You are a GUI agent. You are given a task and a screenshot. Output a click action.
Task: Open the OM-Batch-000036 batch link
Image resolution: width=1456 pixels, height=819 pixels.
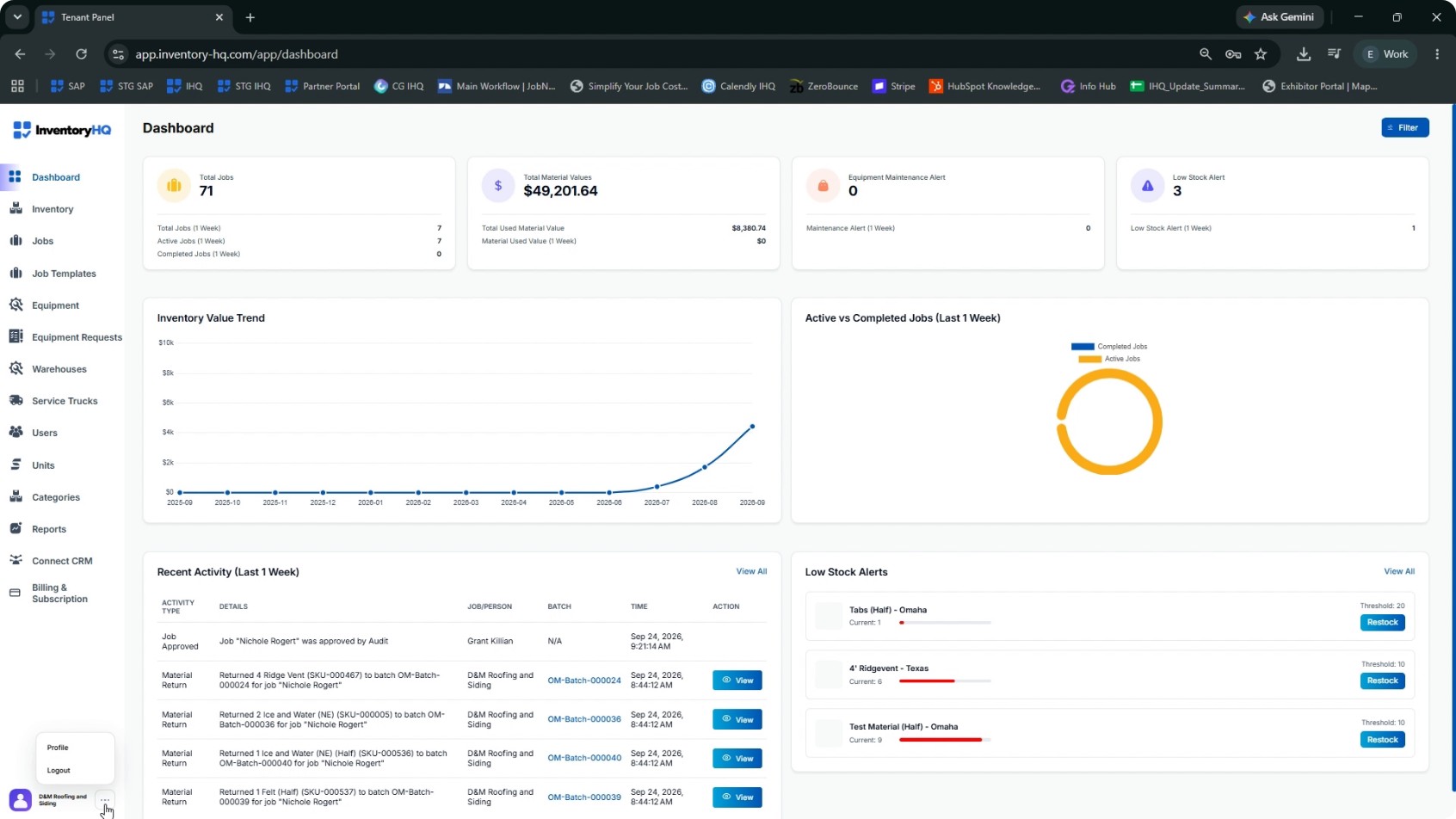coord(584,719)
